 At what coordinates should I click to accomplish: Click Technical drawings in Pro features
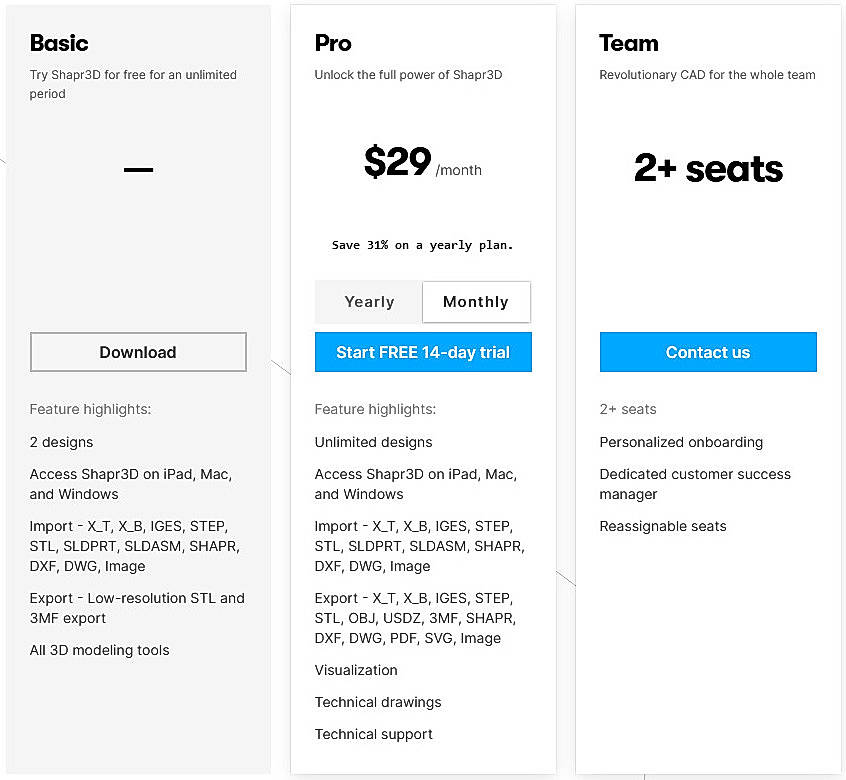(378, 702)
